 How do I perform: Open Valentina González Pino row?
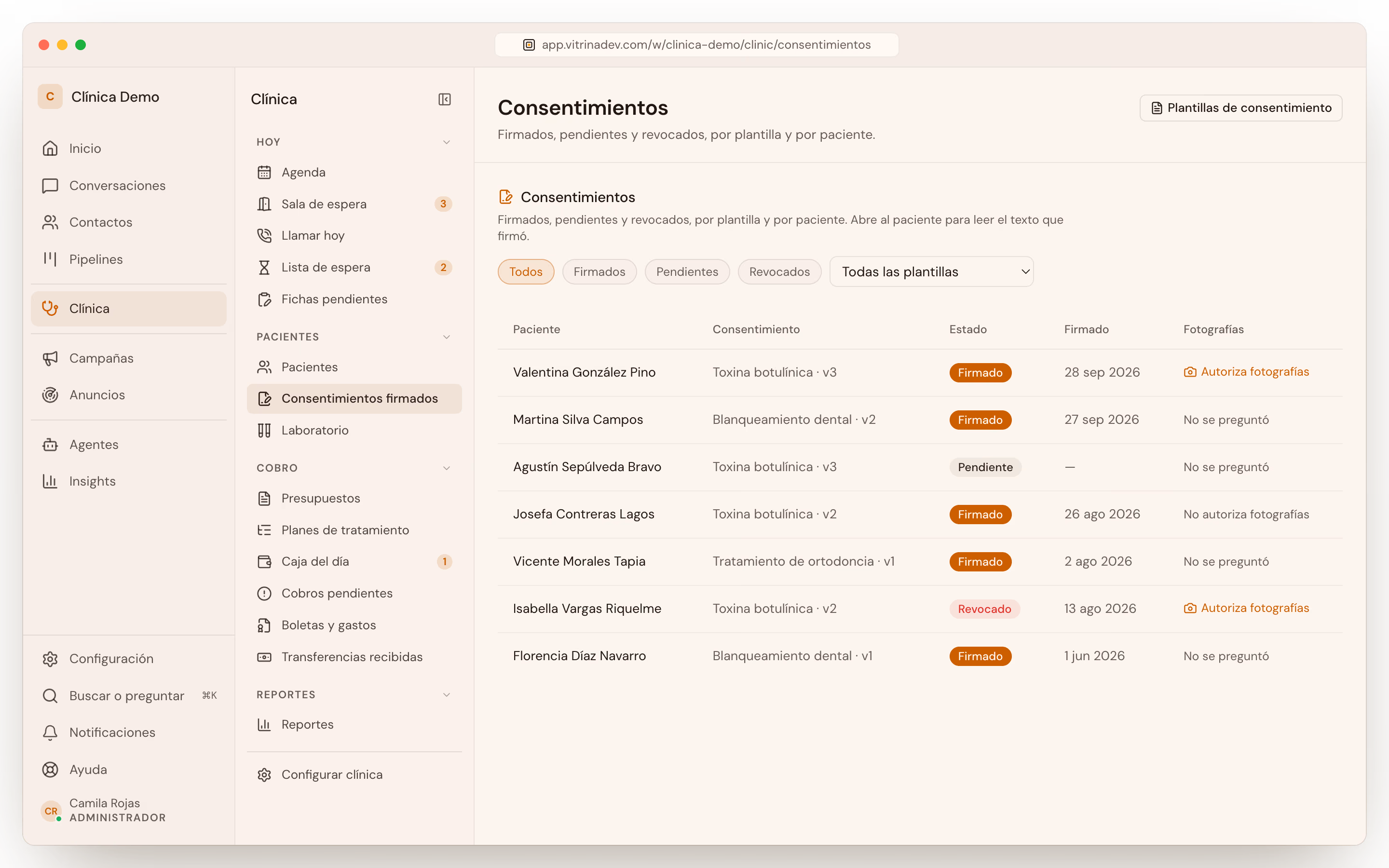point(920,372)
